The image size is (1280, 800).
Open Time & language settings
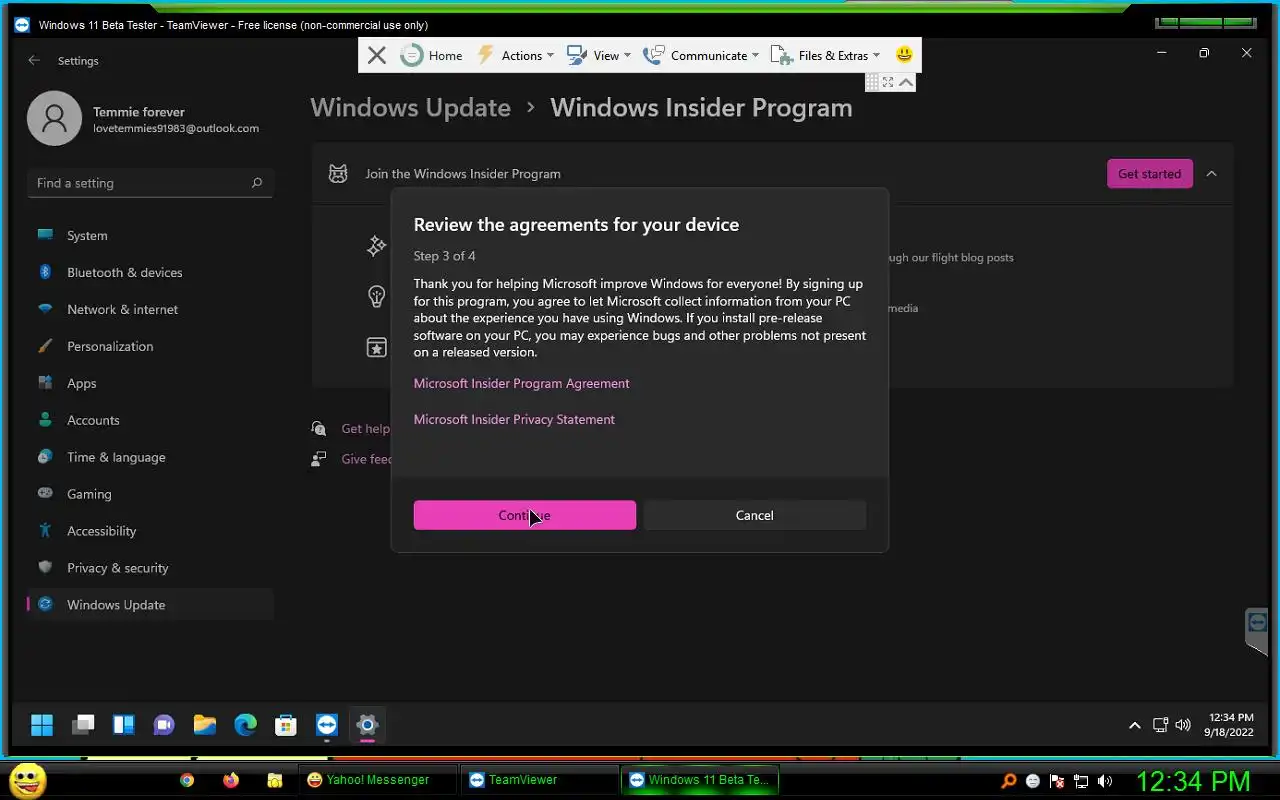click(x=150, y=457)
